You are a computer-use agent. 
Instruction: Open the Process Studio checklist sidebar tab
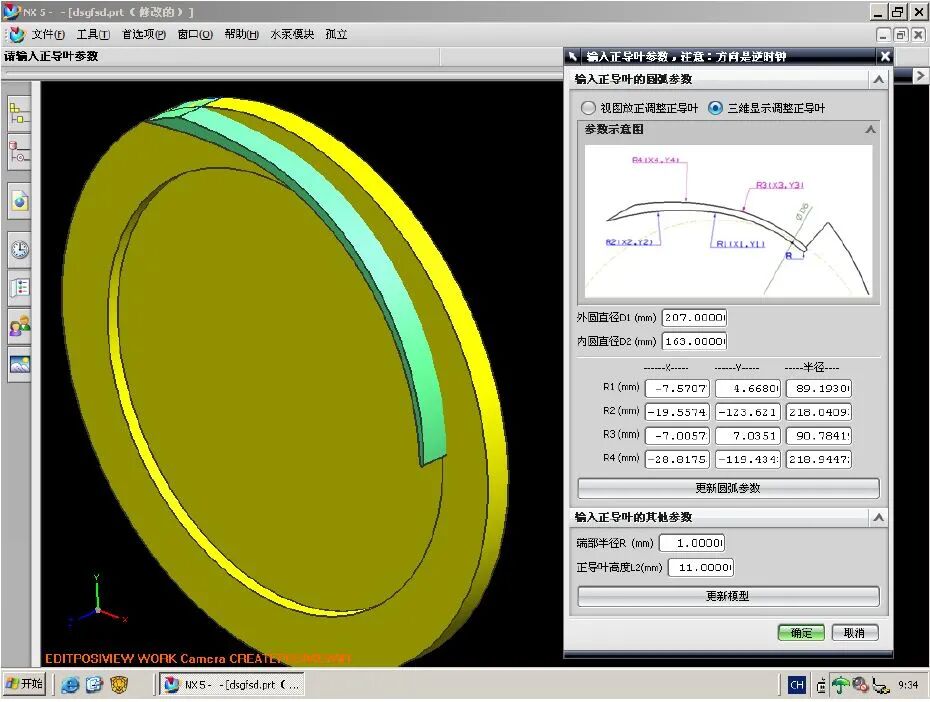(19, 288)
